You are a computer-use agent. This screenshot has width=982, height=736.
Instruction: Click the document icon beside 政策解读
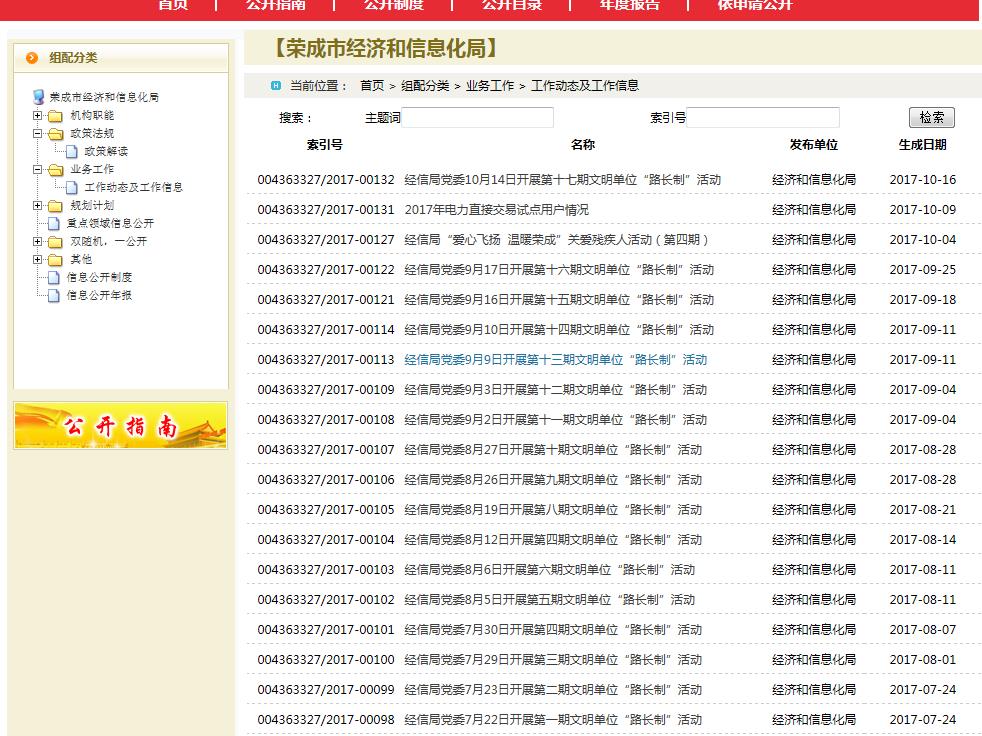point(72,152)
